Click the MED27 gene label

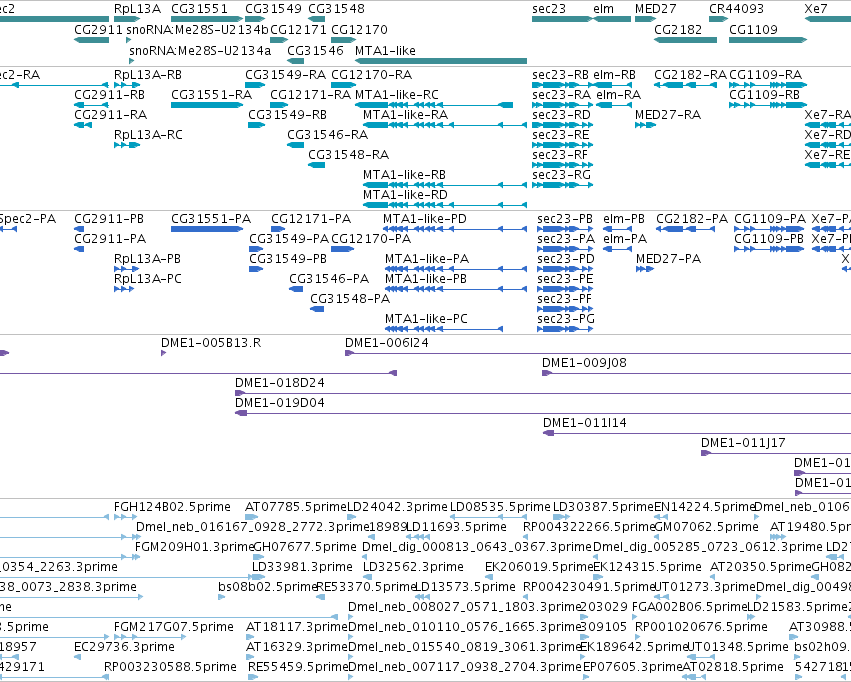tap(656, 9)
